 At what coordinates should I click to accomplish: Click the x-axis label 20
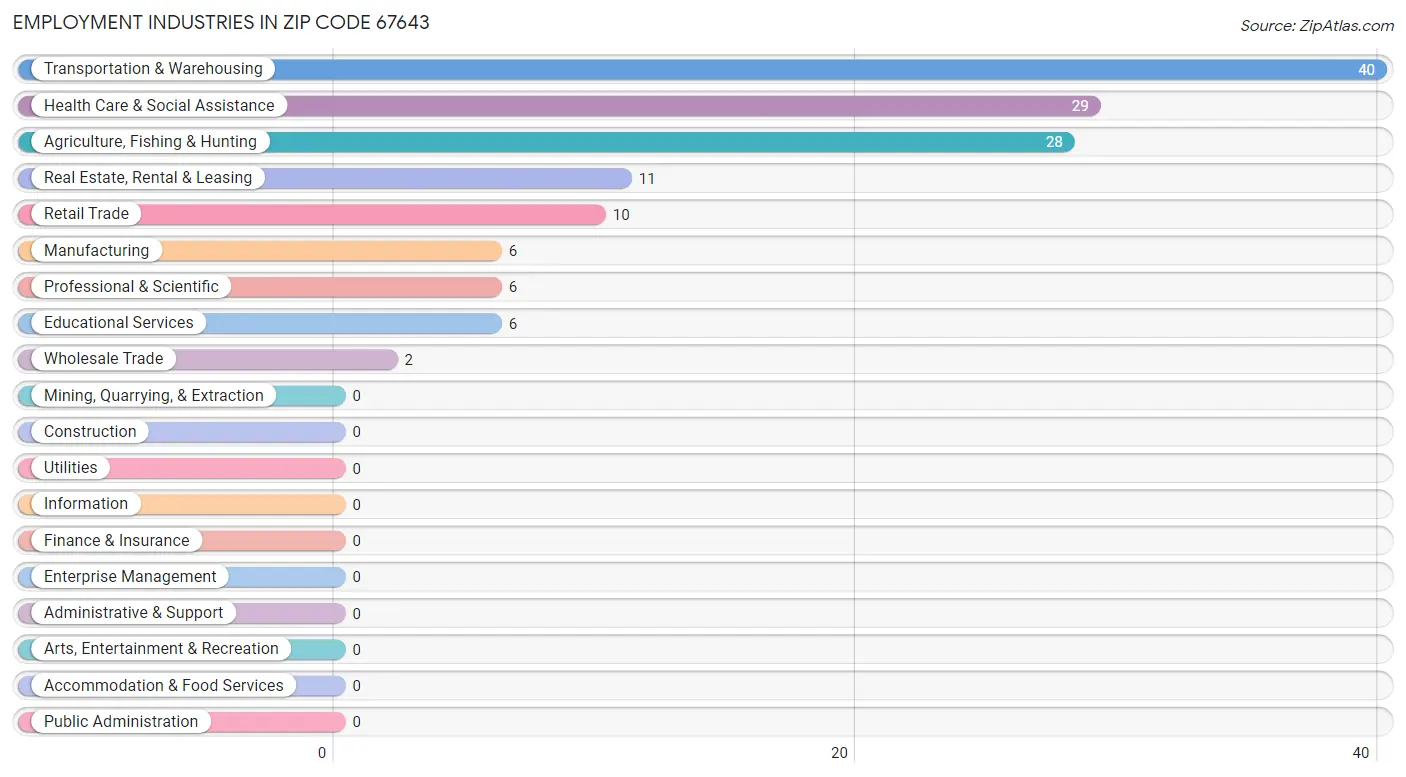(840, 753)
